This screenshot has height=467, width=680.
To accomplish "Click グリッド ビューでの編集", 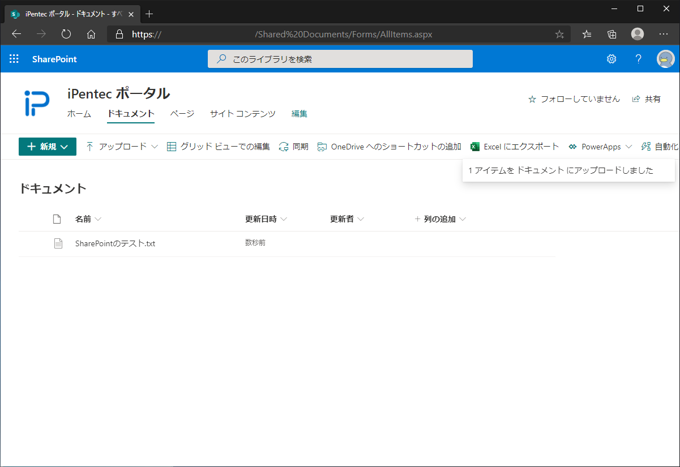I will [x=218, y=147].
